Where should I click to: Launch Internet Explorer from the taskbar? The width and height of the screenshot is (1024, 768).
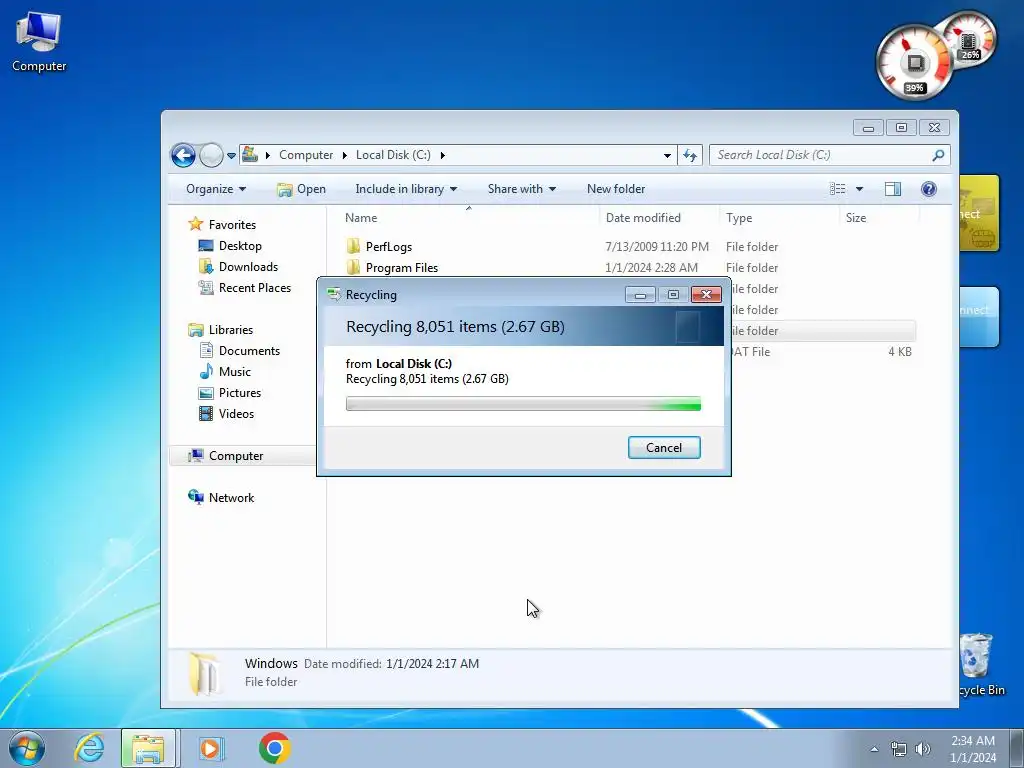pos(89,748)
